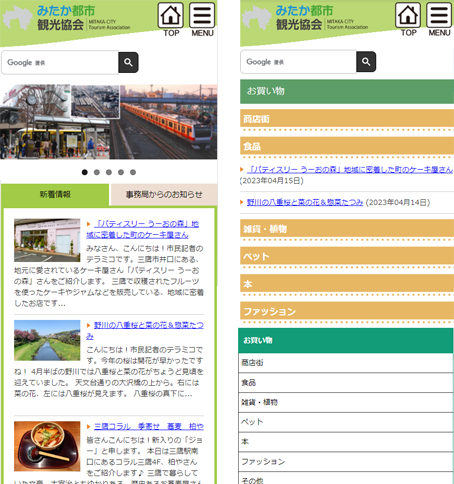Click the Nogawa river thumbnail
The height and width of the screenshot is (484, 454).
pos(47,340)
